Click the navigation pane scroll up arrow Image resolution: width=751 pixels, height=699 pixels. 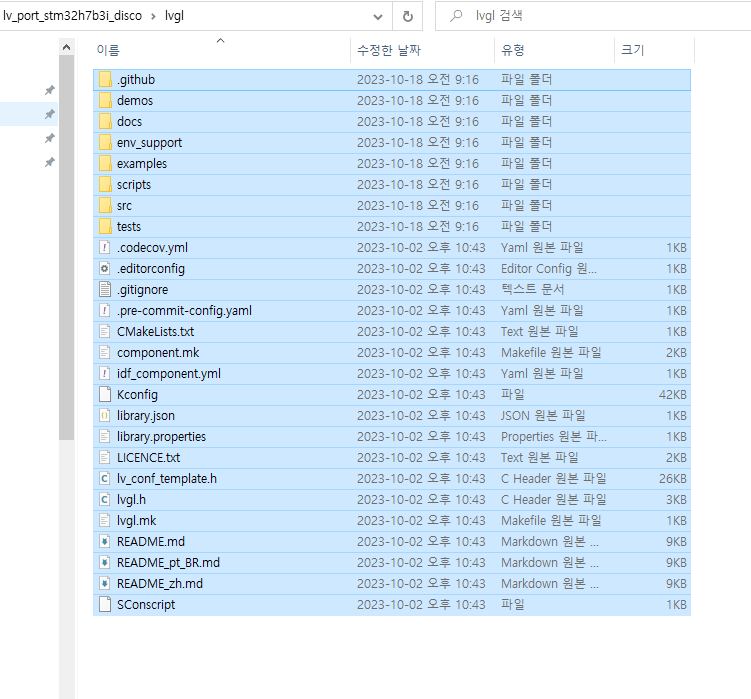point(67,47)
